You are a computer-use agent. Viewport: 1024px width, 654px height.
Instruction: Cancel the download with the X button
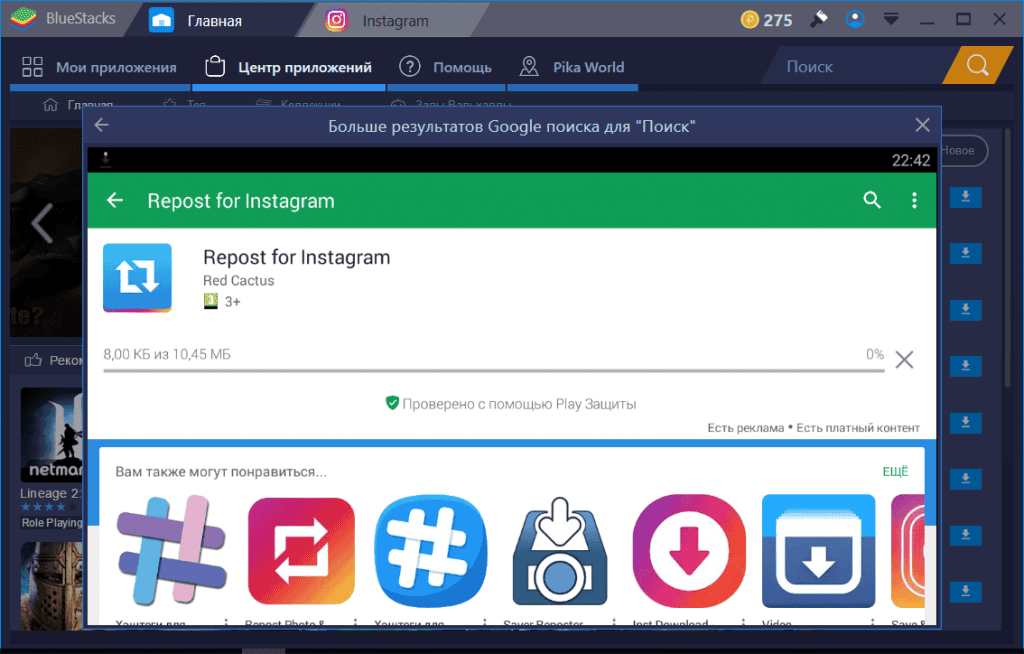pyautogui.click(x=904, y=359)
